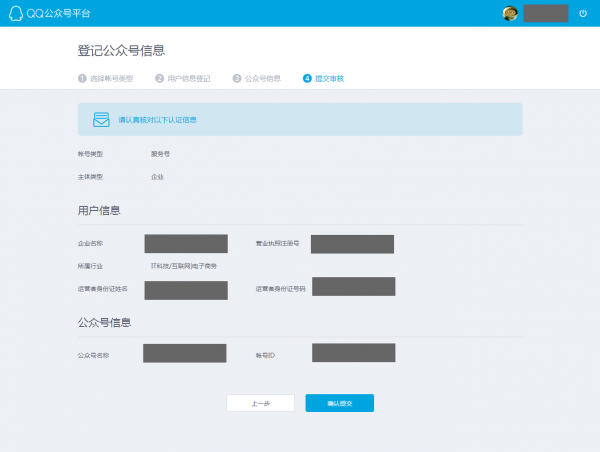
Task: Click the step 2 number circle
Action: coord(159,78)
